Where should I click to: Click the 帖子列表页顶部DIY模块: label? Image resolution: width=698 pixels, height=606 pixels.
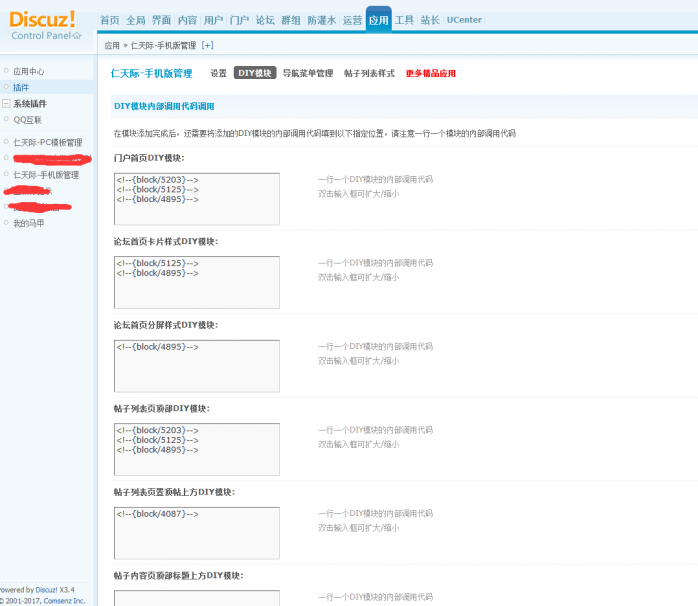click(x=162, y=408)
